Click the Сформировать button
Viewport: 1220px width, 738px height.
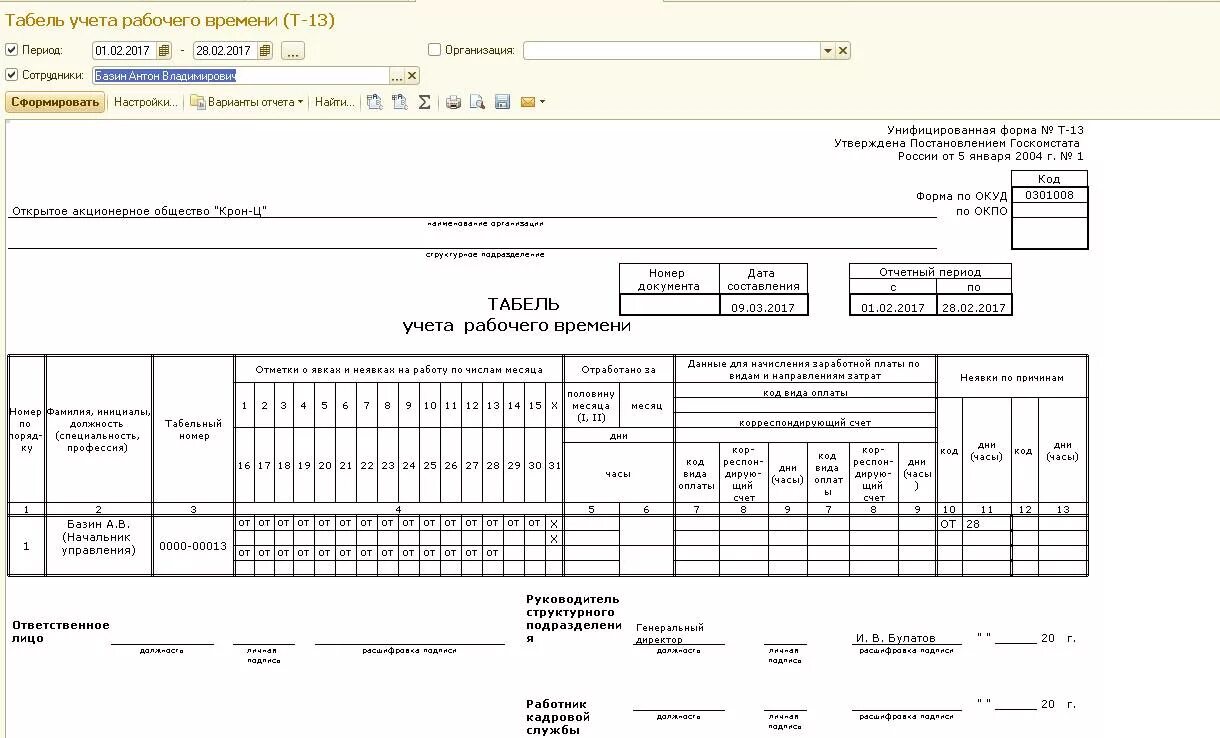55,102
